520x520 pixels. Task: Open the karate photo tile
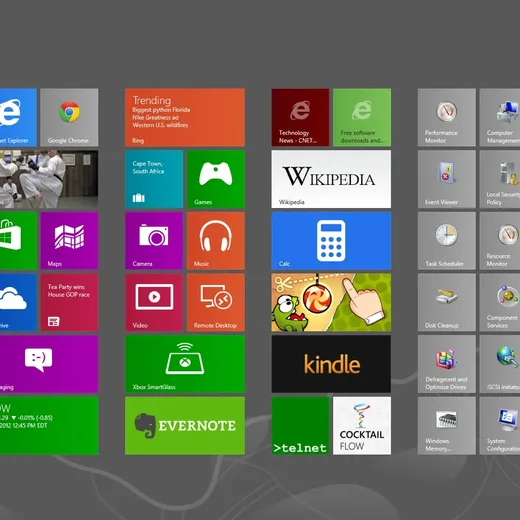[x=49, y=179]
